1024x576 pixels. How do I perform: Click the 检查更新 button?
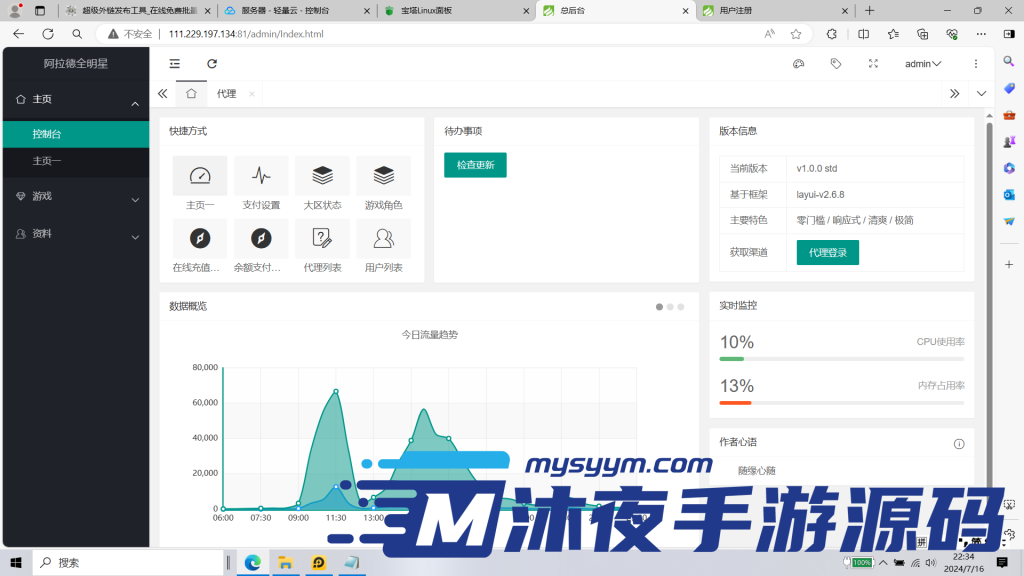(x=474, y=164)
